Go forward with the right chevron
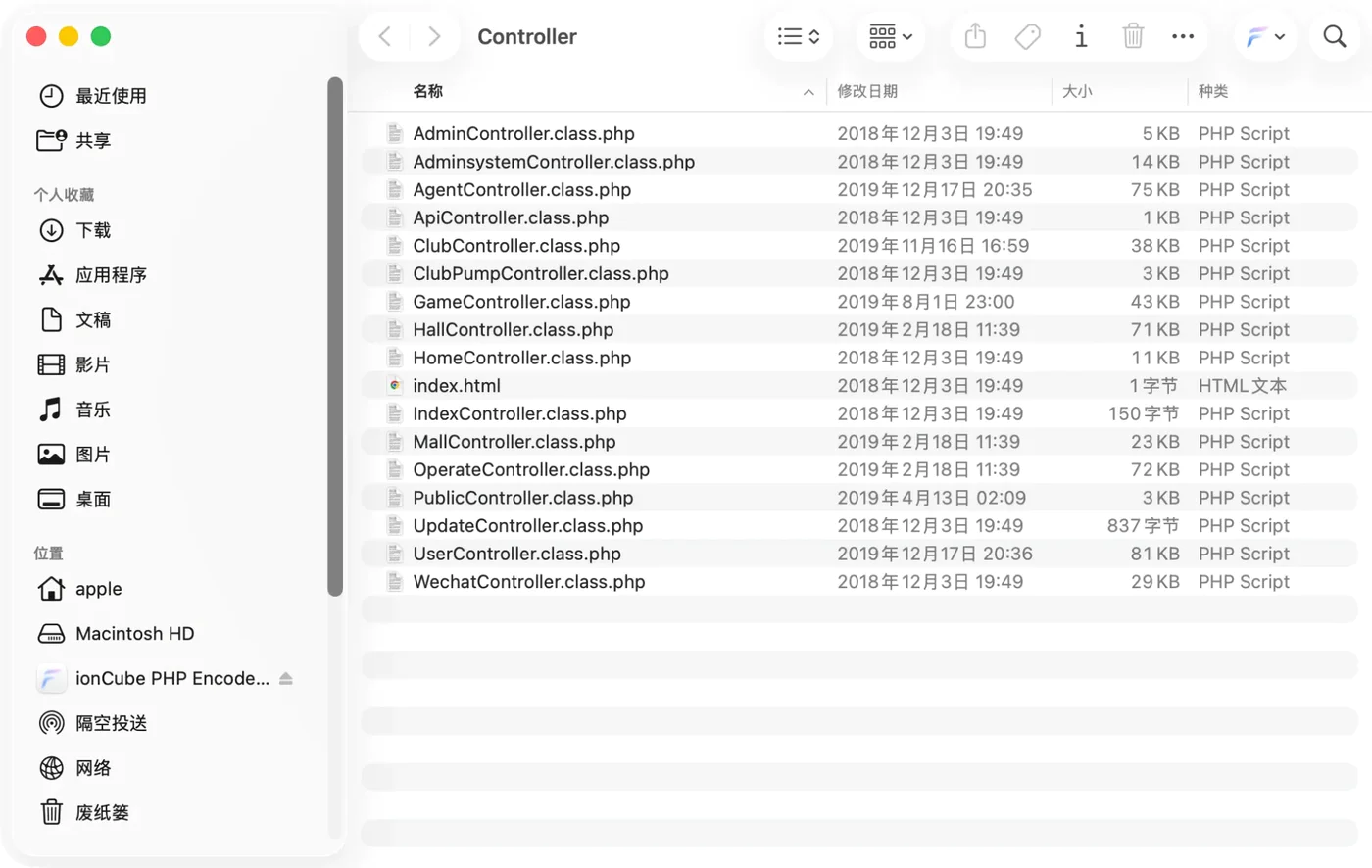1372x868 pixels. (434, 37)
